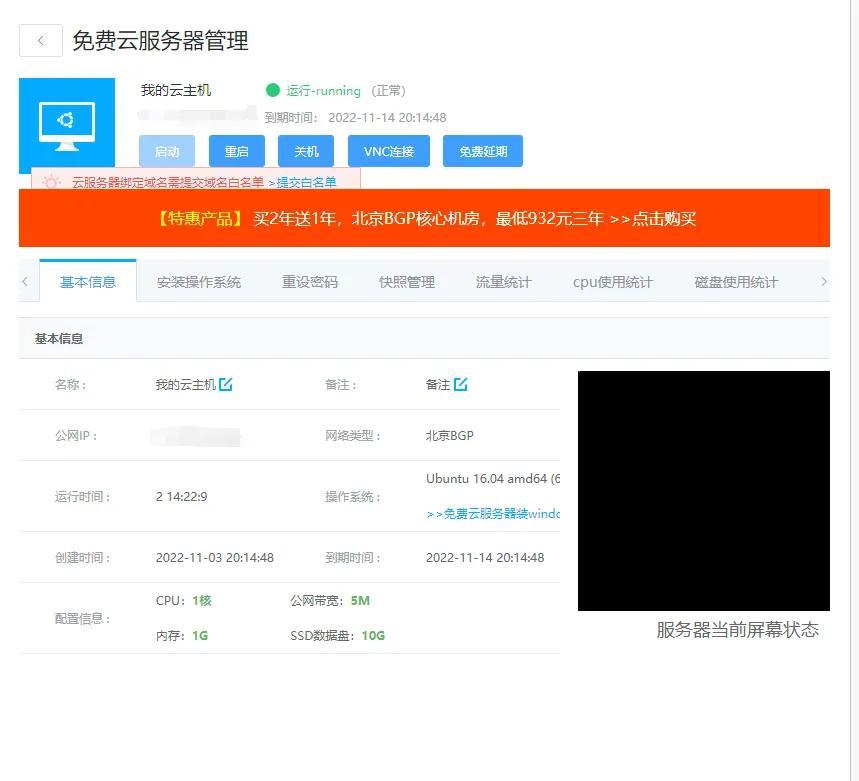This screenshot has height=781, width=859.
Task: Restart the server with 重启 button
Action: point(237,151)
